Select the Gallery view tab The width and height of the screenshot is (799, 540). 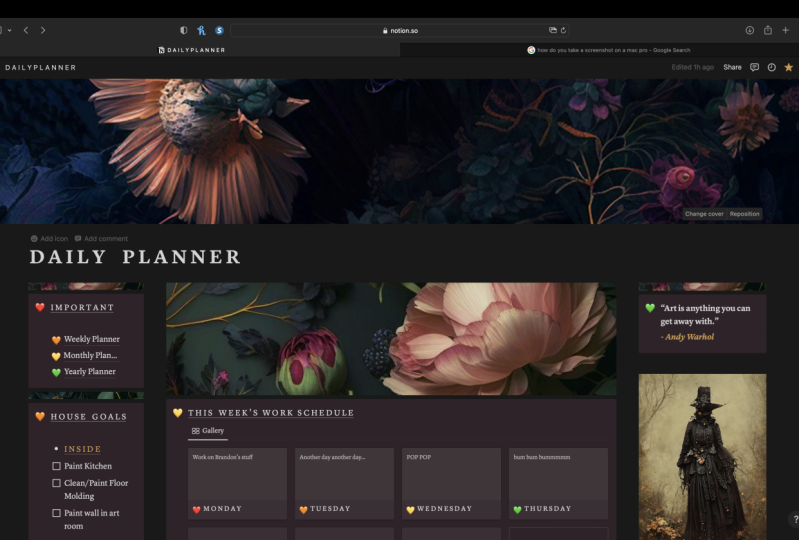[x=208, y=431]
